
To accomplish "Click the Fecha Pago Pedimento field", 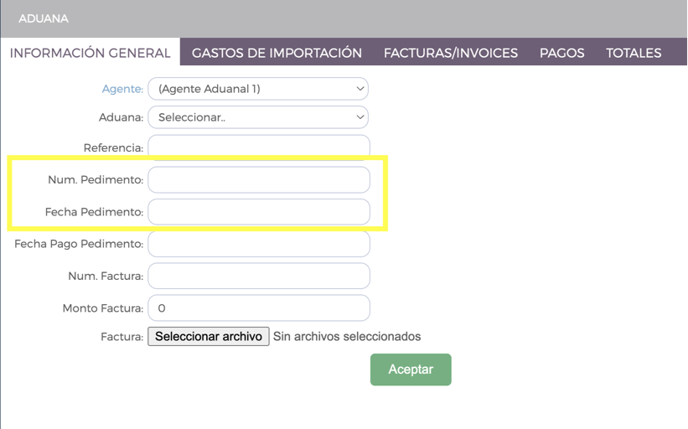I will (x=259, y=244).
